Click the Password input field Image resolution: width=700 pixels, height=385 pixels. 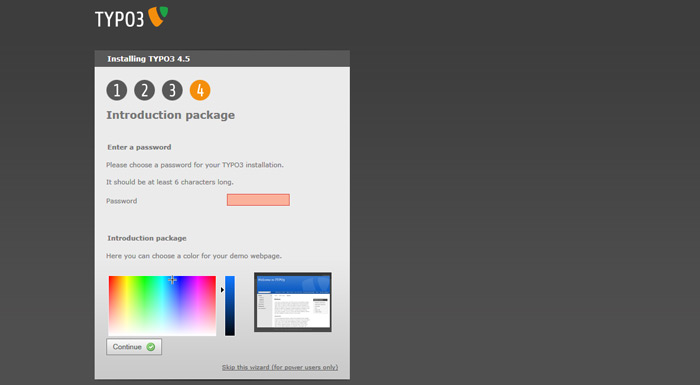click(258, 200)
